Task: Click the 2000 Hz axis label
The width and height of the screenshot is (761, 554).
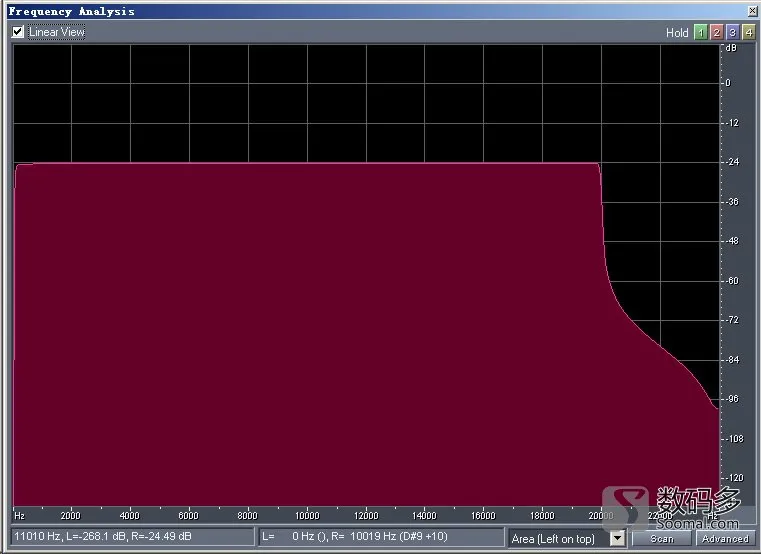Action: point(71,516)
